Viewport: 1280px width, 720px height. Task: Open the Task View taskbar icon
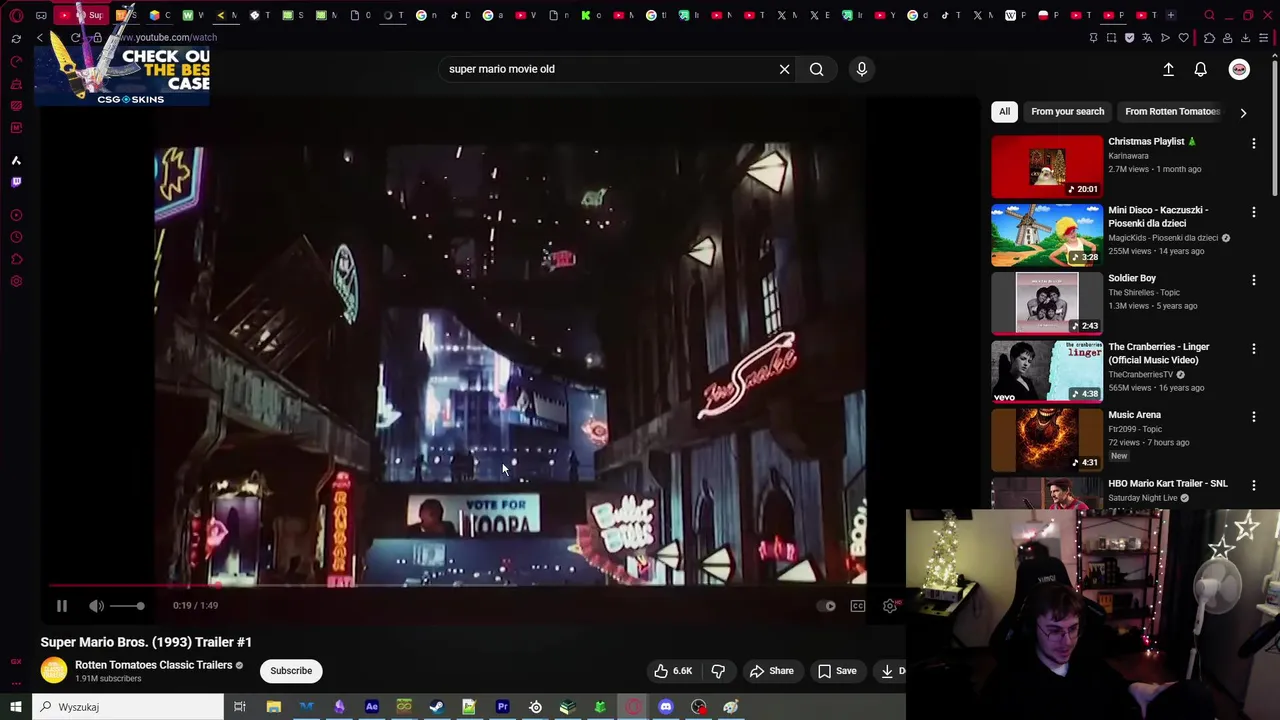(240, 707)
